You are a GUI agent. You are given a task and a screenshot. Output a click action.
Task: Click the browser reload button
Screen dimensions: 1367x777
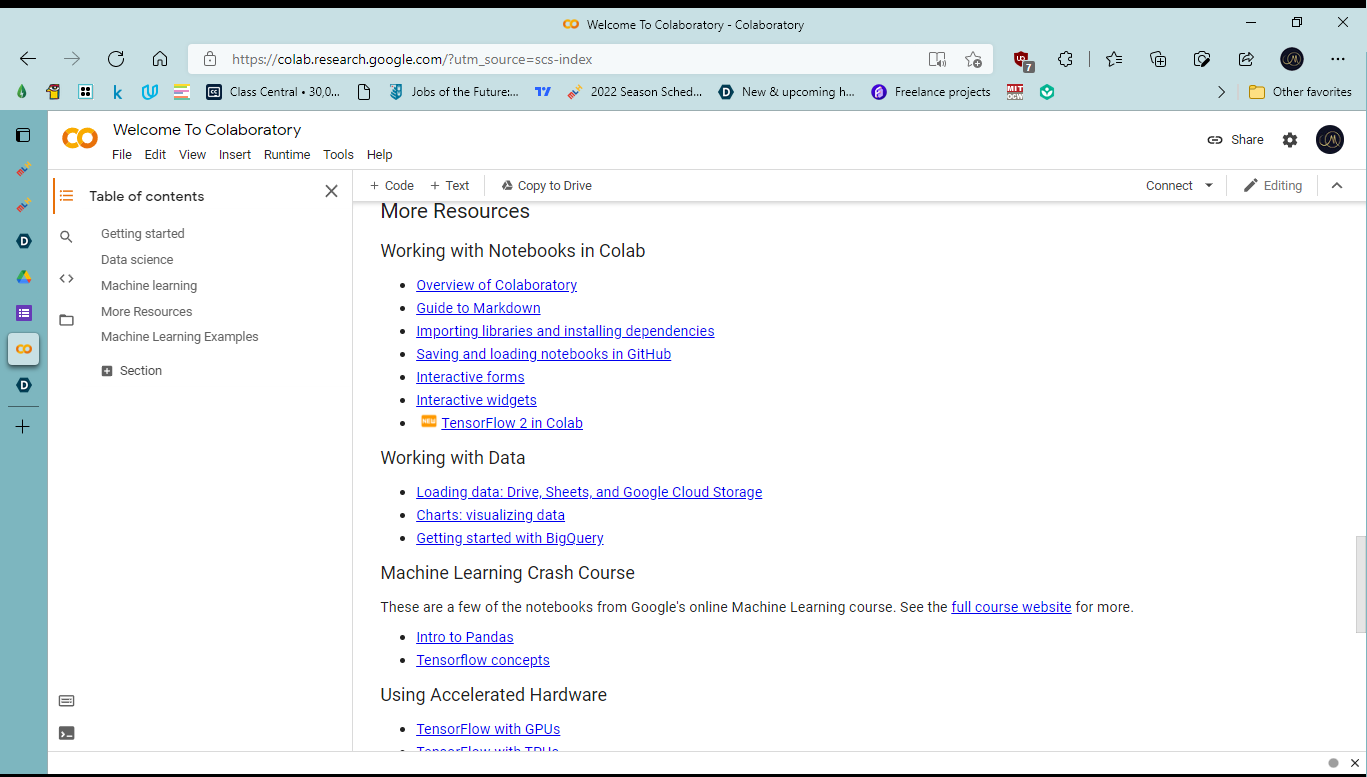tap(116, 59)
